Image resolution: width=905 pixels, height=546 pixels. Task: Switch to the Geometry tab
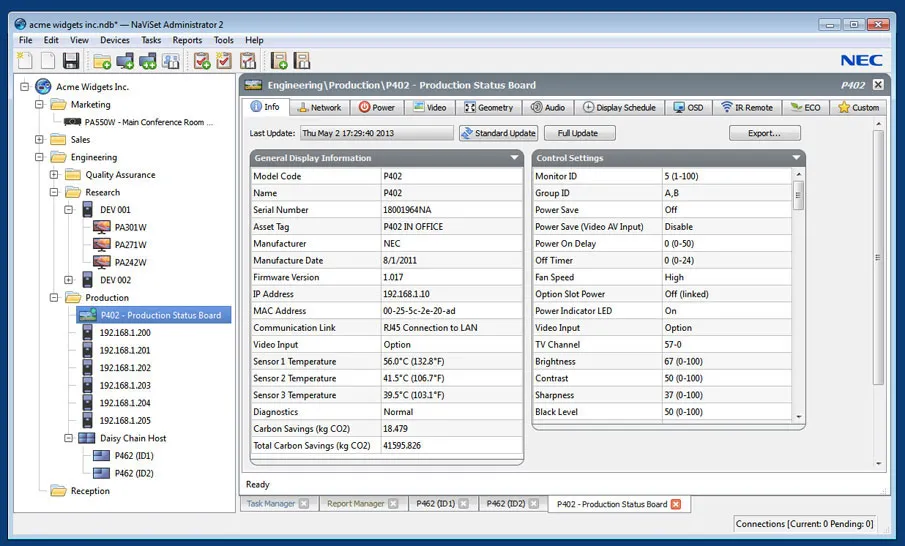pos(488,107)
